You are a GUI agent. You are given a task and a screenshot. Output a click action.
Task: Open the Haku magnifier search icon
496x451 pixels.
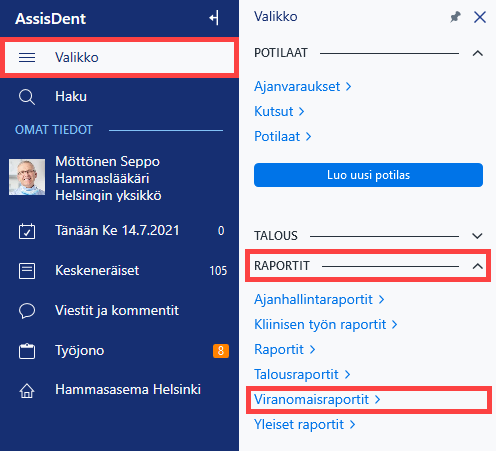coord(27,97)
